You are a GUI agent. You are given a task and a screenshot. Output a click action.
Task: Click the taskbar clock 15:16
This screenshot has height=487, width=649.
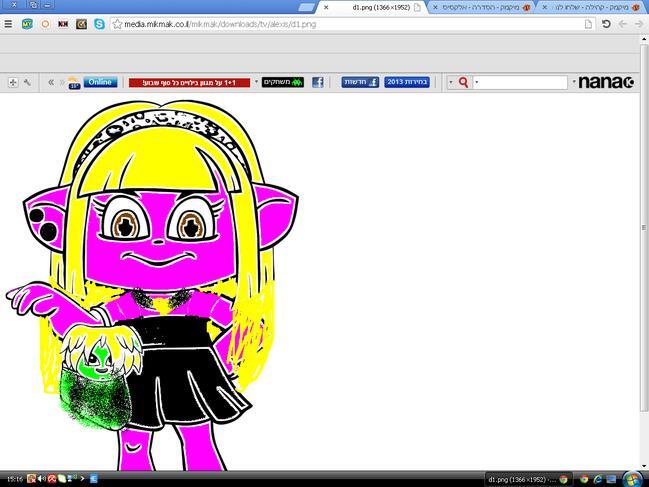[14, 479]
